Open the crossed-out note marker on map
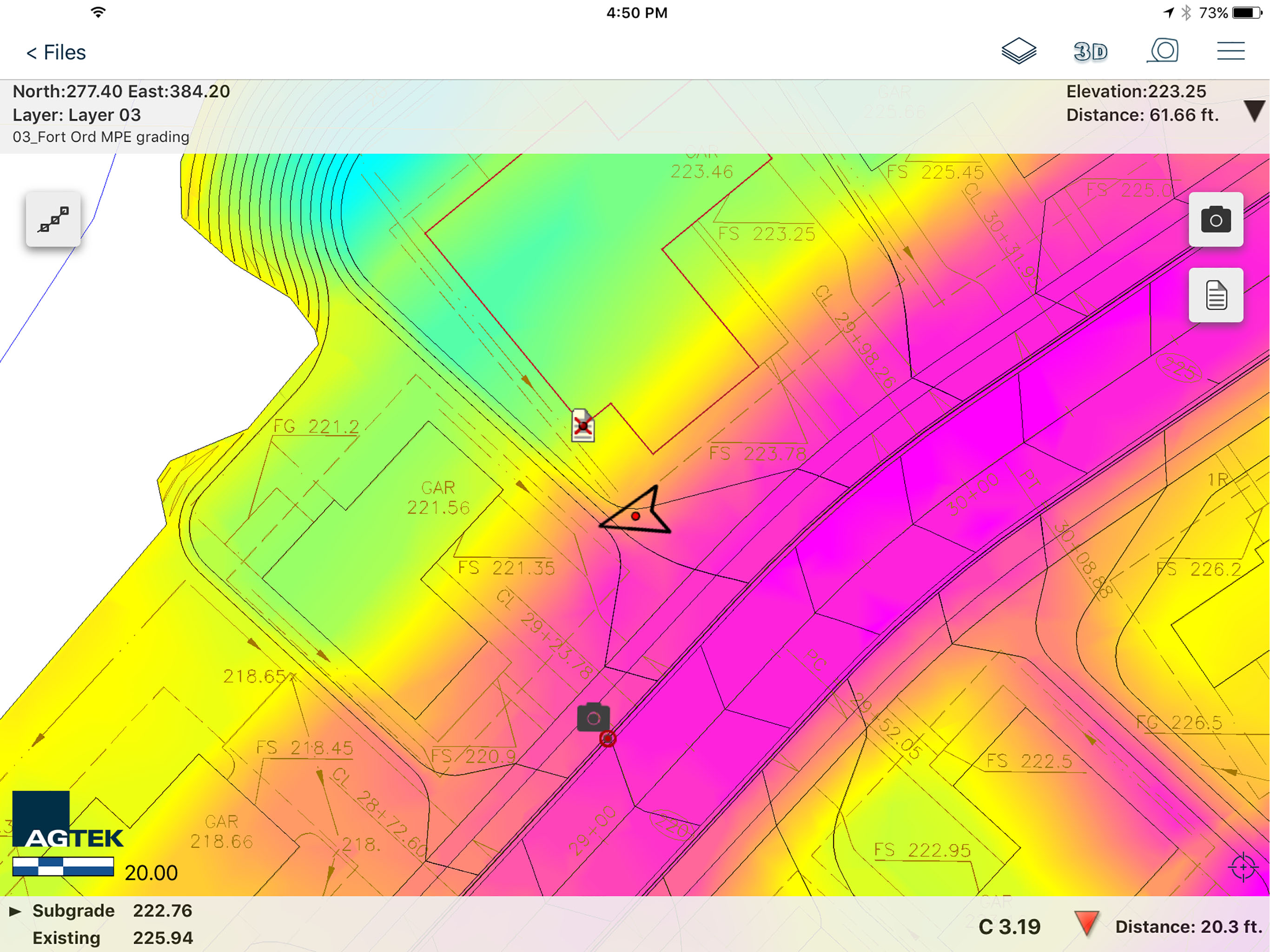 583,425
